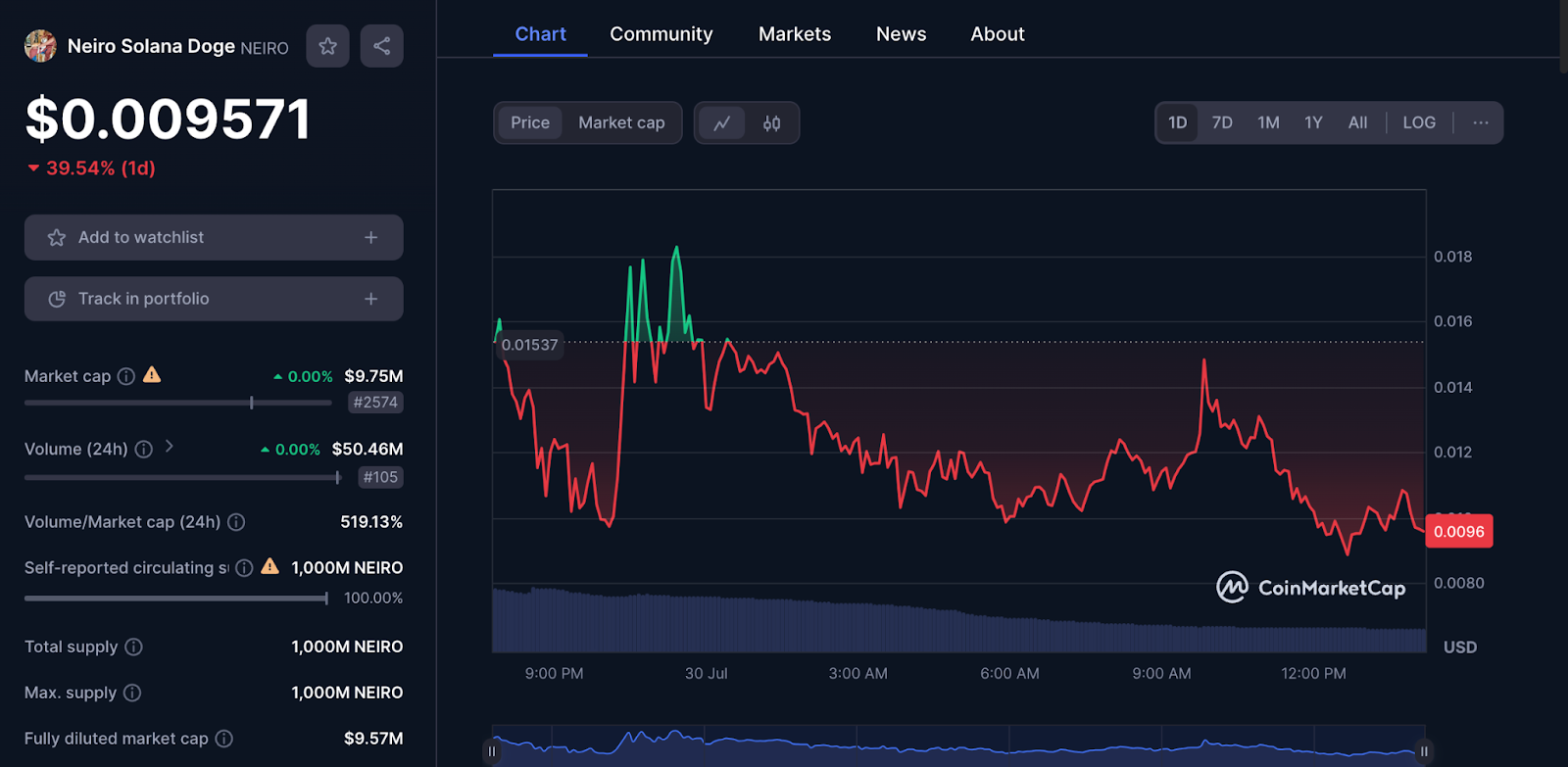The height and width of the screenshot is (767, 1568).
Task: Select the All time range
Action: tap(1357, 122)
